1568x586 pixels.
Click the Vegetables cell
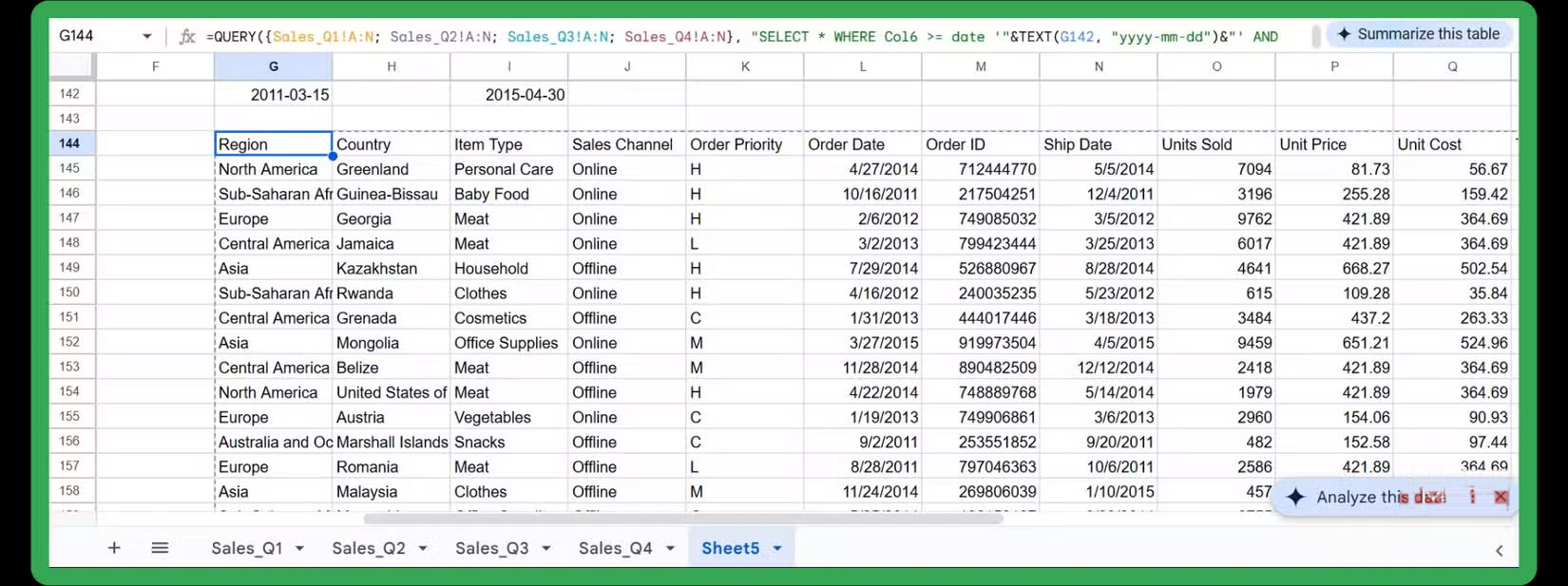(x=509, y=417)
